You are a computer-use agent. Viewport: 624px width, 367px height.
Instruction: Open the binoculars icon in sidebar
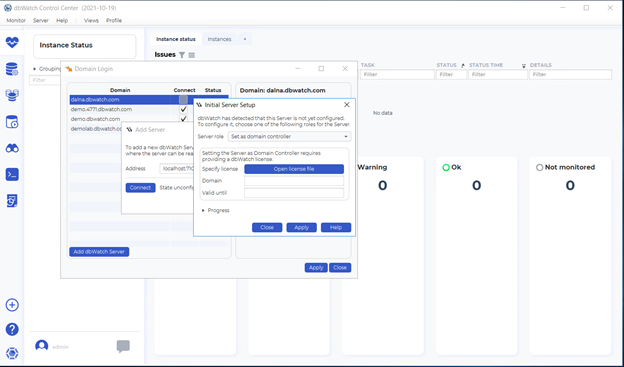12,148
